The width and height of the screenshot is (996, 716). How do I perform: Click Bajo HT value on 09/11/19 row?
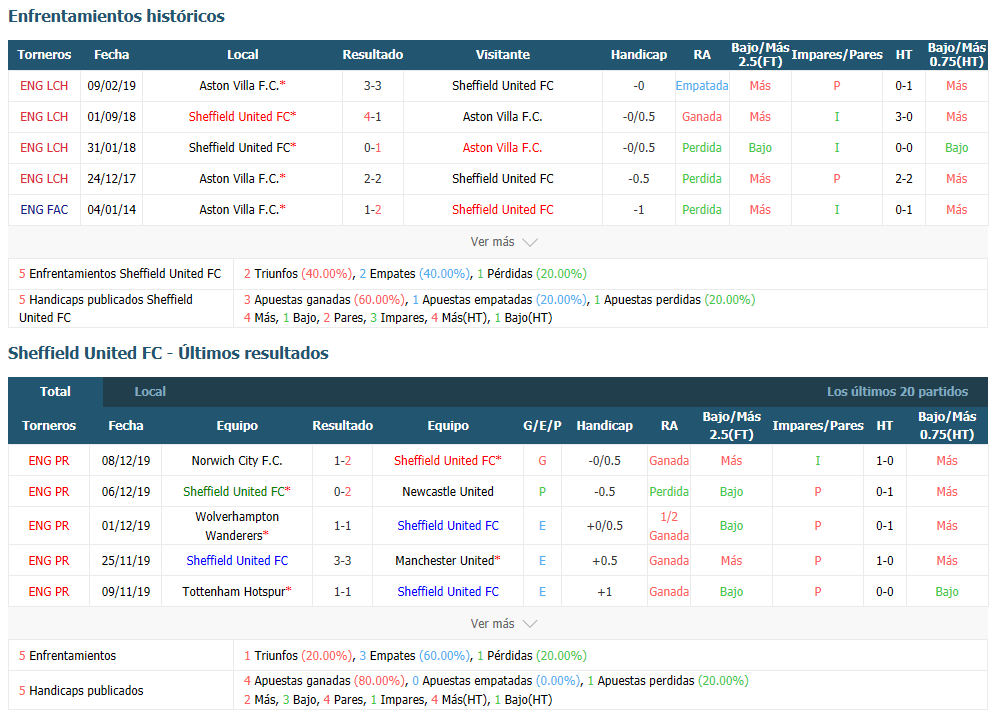pos(946,592)
